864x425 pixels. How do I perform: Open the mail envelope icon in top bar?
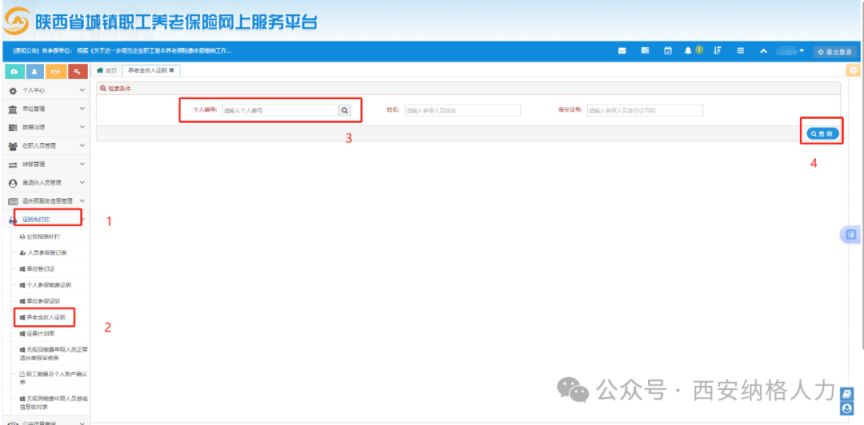(622, 51)
